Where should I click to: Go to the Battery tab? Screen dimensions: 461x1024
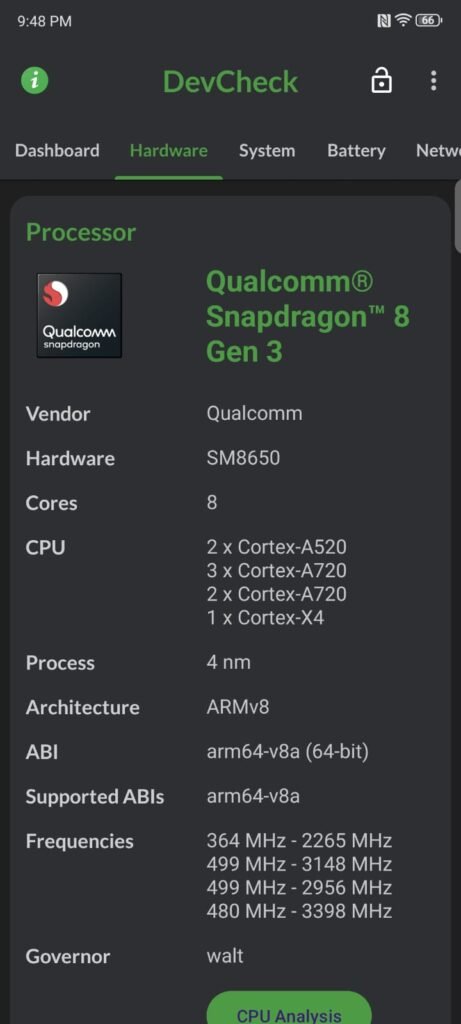(357, 151)
